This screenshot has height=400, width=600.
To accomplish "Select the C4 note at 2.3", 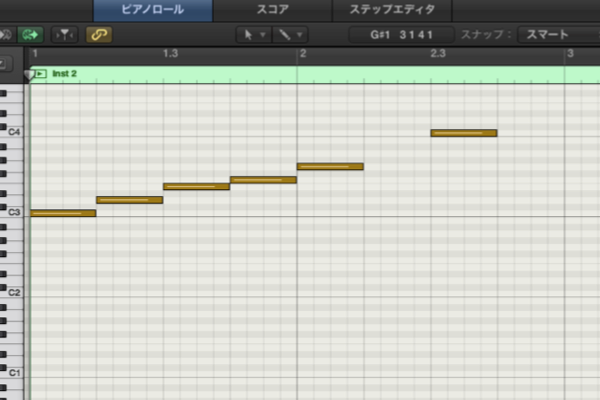I will click(464, 133).
